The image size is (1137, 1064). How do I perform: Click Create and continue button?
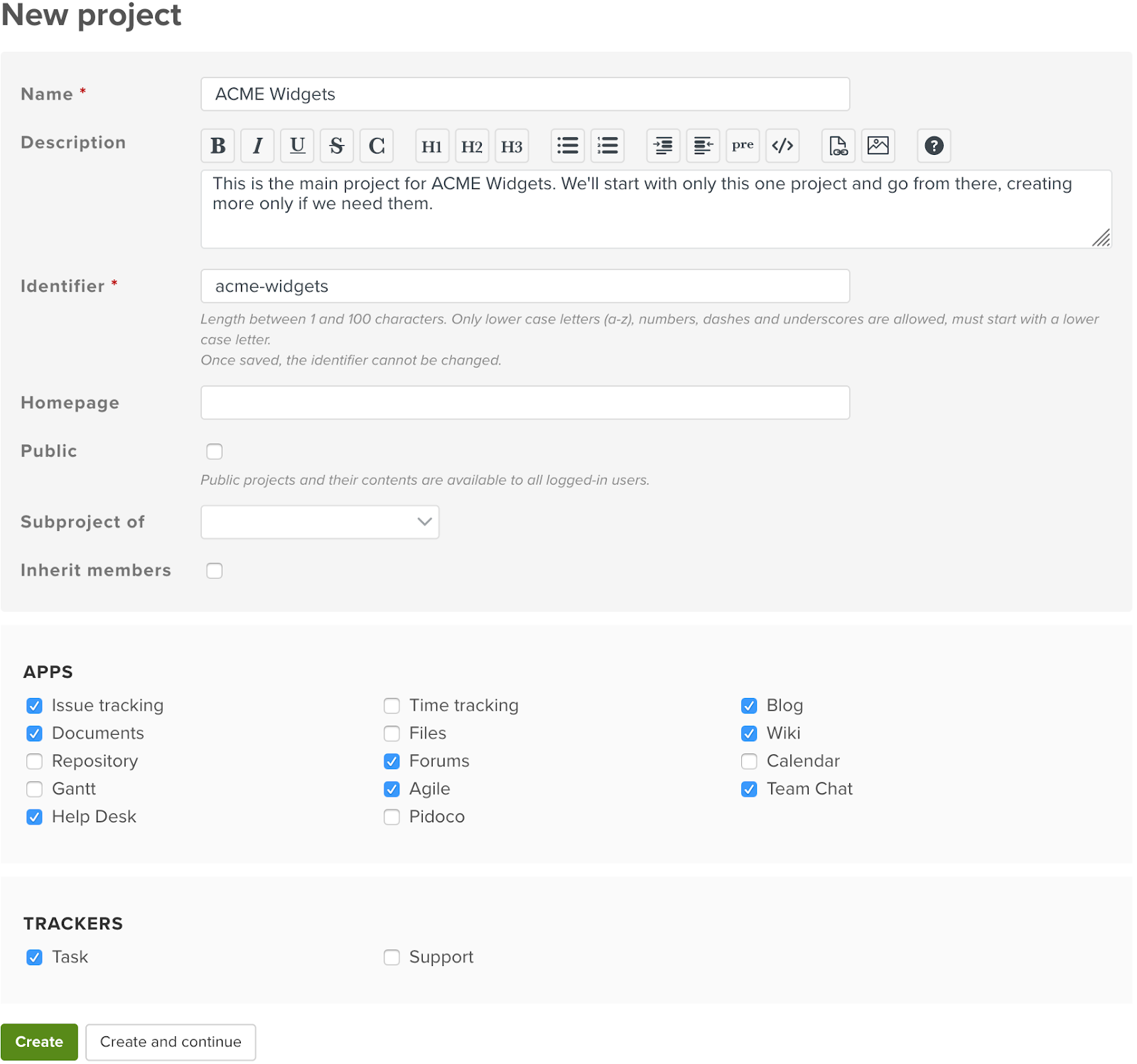pyautogui.click(x=171, y=1042)
